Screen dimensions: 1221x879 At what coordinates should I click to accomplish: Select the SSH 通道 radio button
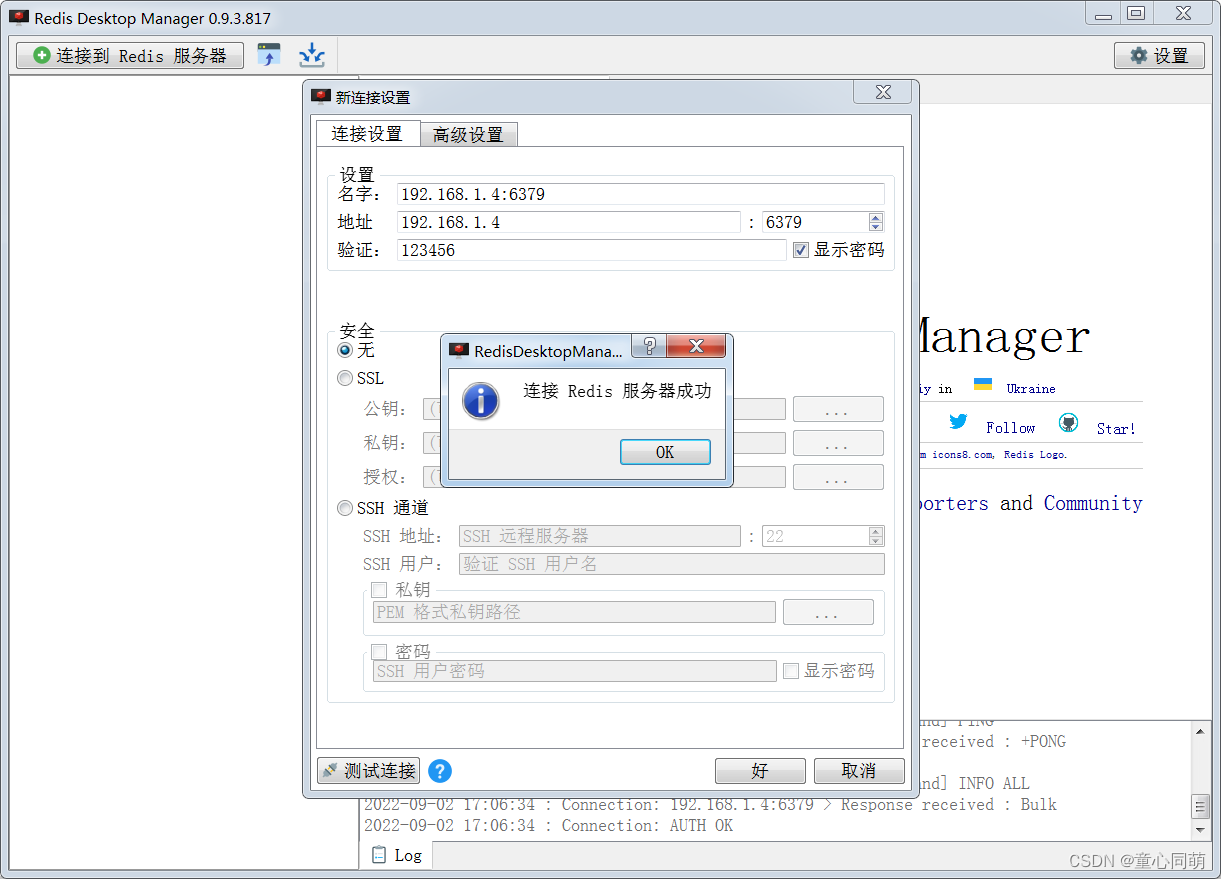point(345,508)
